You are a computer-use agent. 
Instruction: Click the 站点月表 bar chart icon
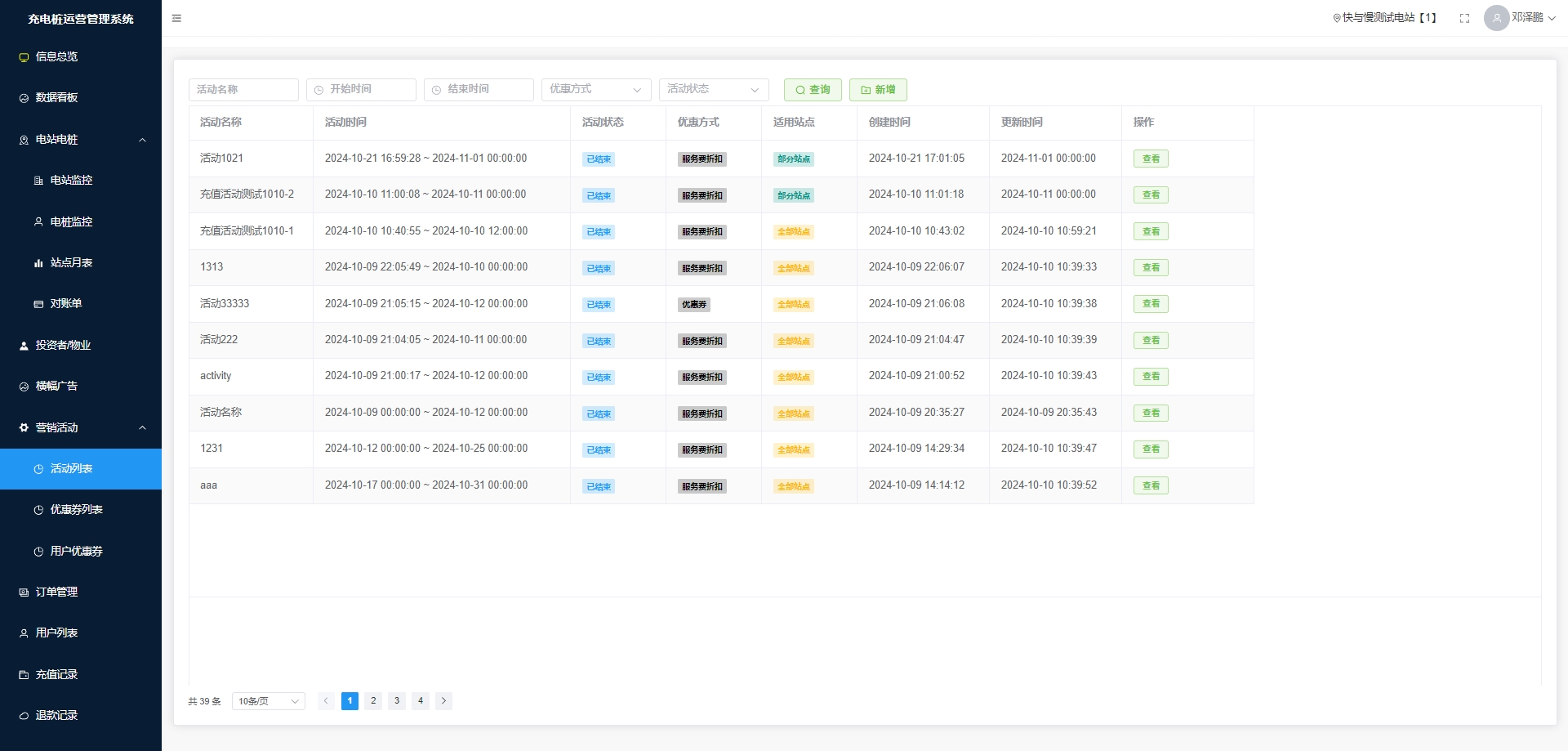pyautogui.click(x=38, y=263)
